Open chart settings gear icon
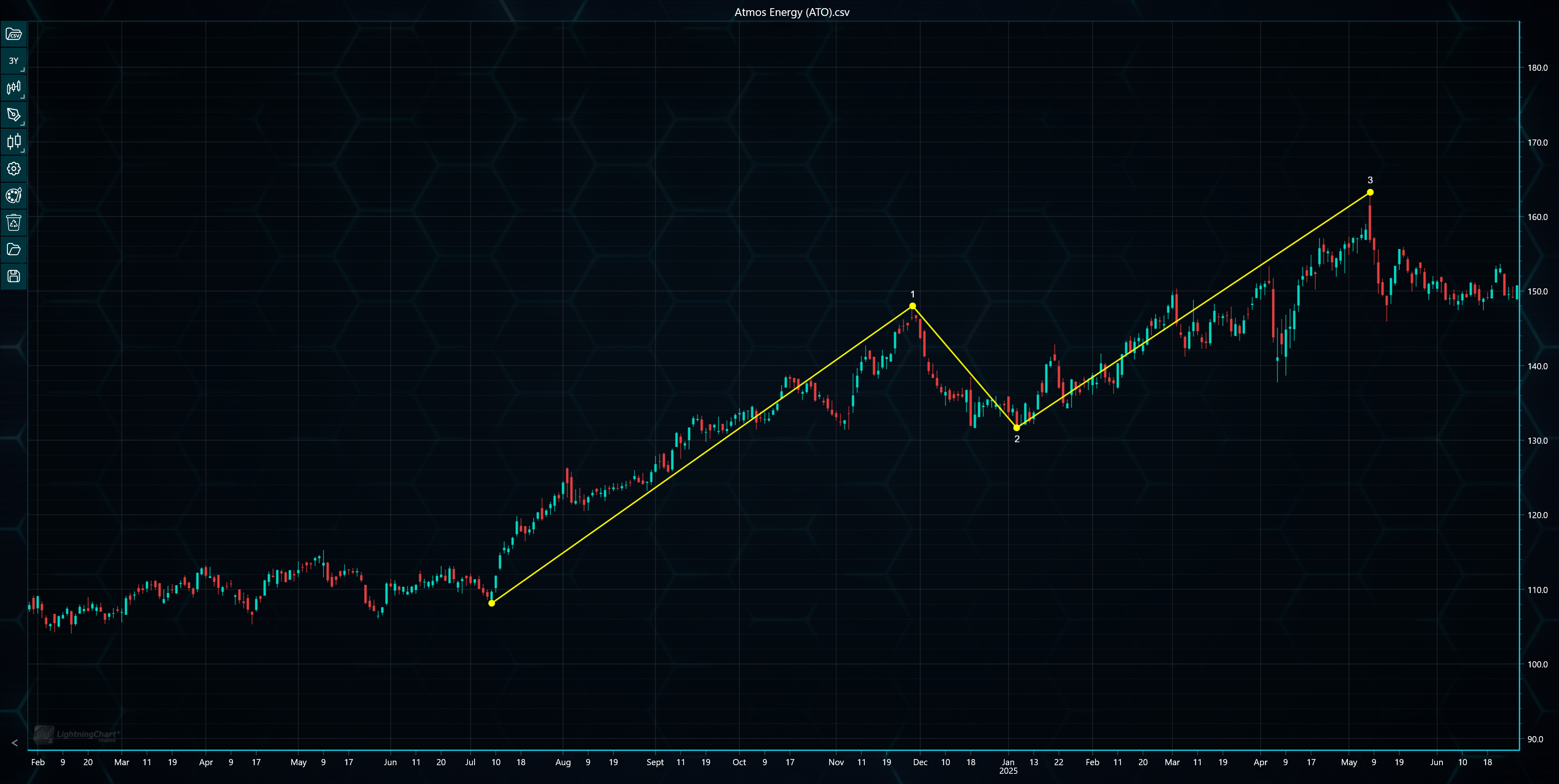 click(13, 169)
